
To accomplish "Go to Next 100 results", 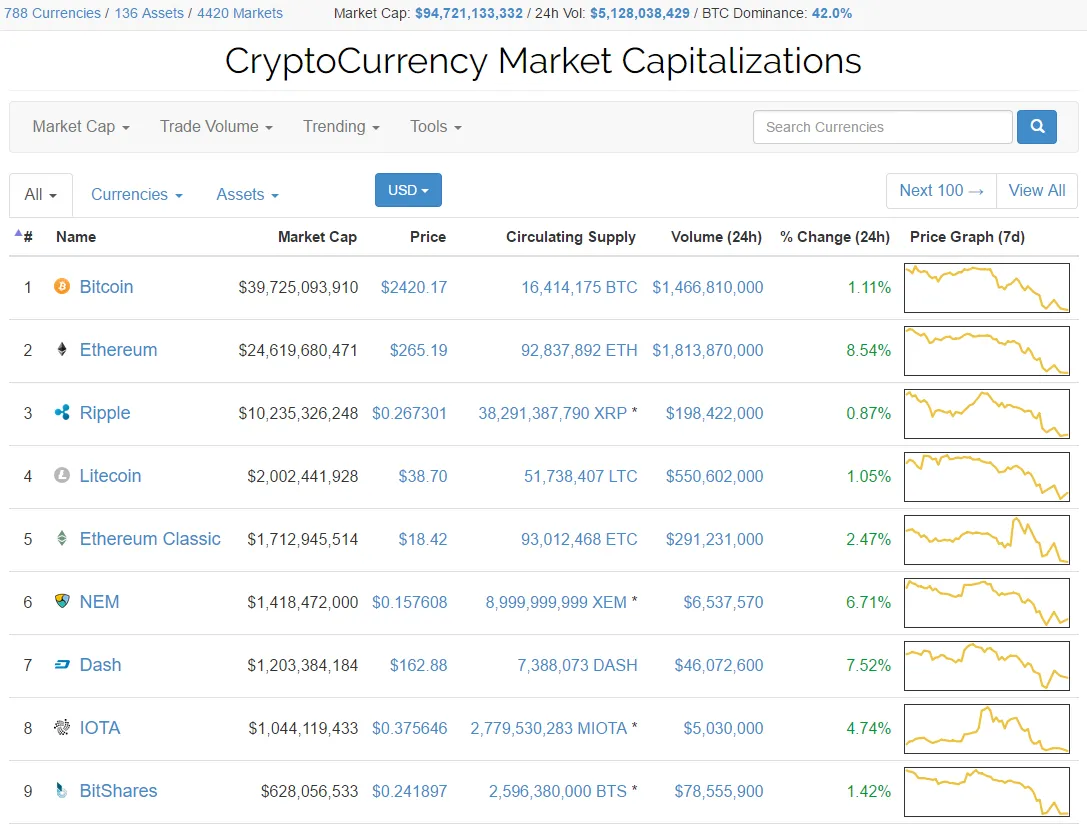I will coord(941,191).
